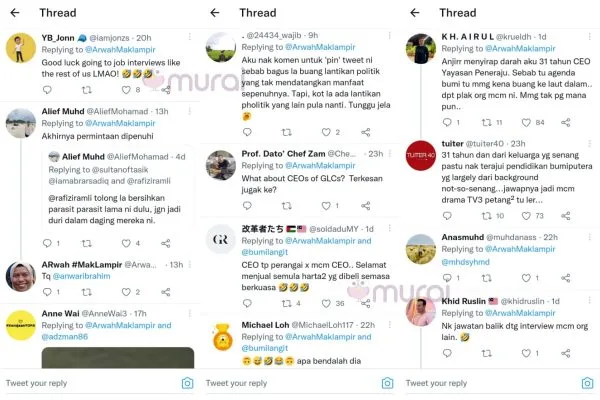600x400 pixels.
Task: Toggle the like on Anasmuhd's reply
Action: (526, 278)
